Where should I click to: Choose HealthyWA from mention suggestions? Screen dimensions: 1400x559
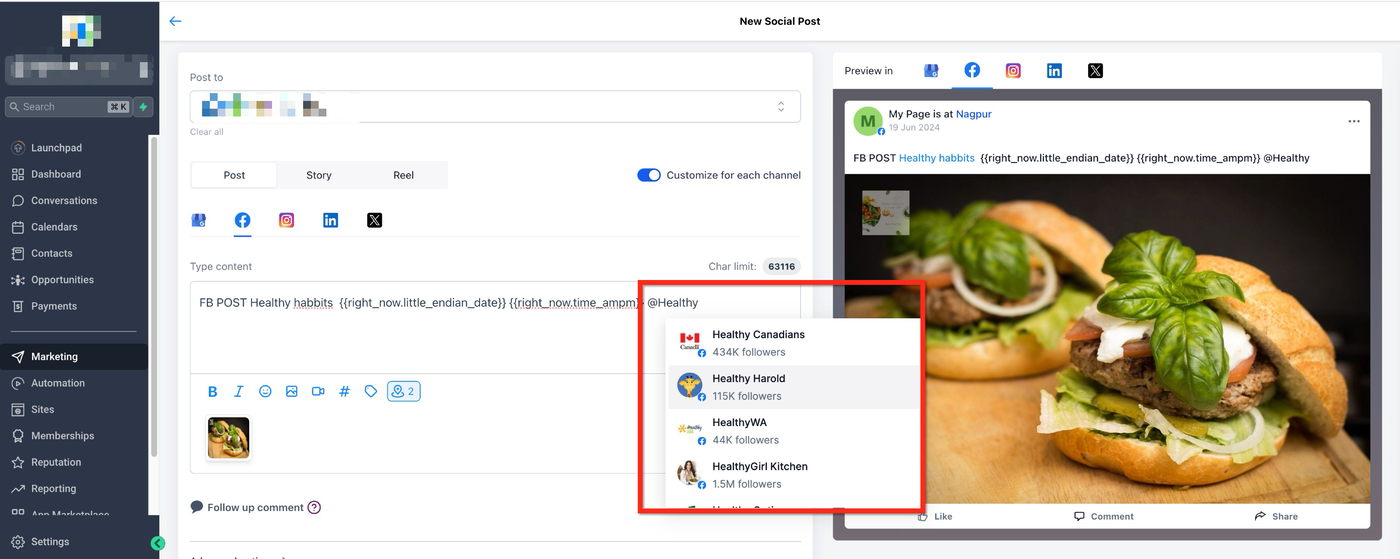(793, 431)
